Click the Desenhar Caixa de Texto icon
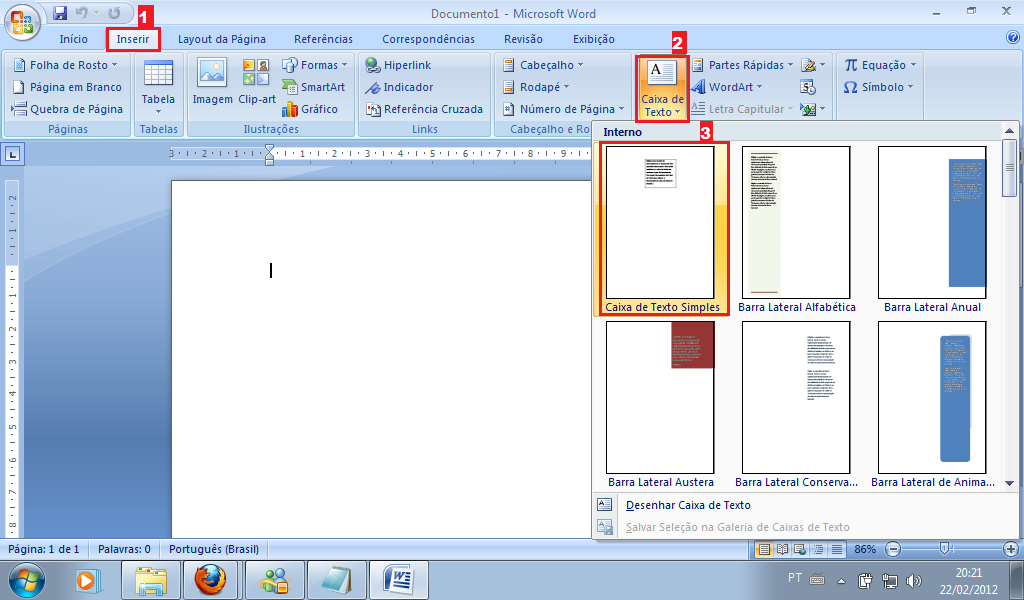The height and width of the screenshot is (600, 1024). pos(605,505)
